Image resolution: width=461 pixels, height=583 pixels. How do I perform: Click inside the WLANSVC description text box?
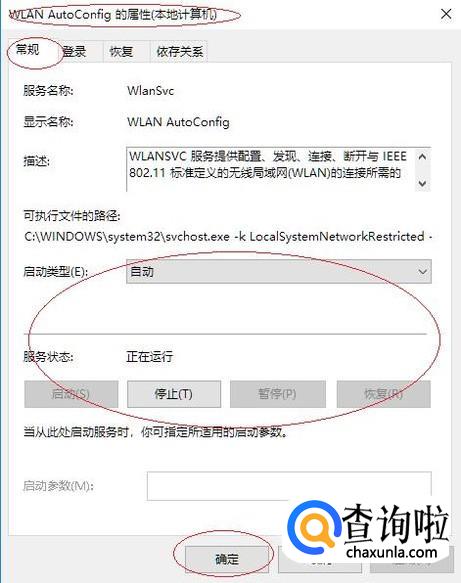(270, 170)
